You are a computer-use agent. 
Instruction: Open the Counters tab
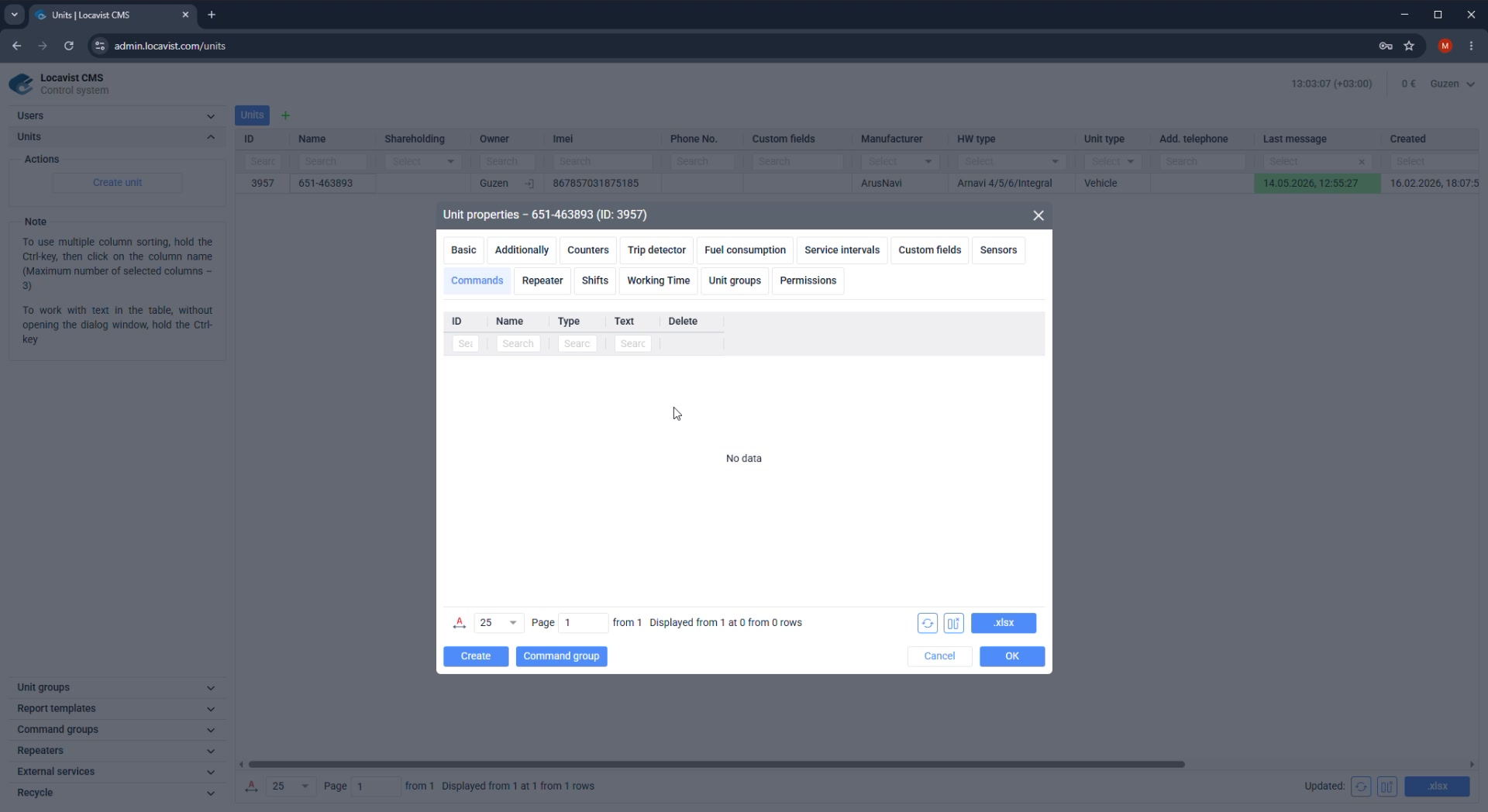[588, 250]
